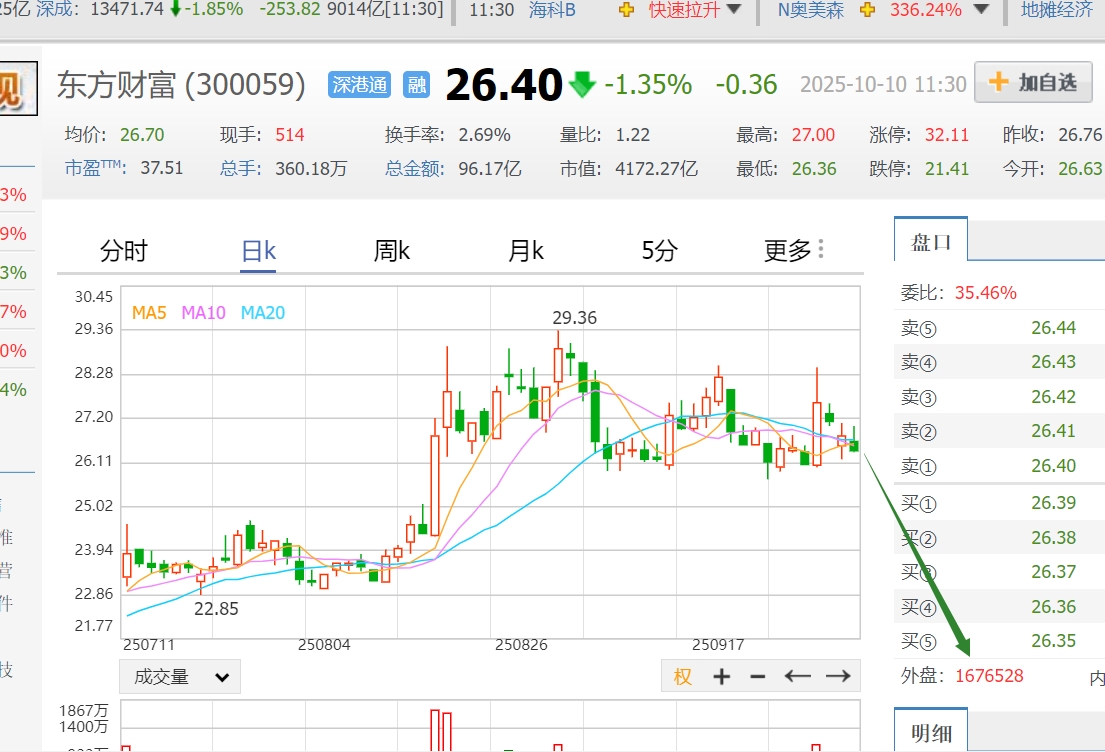Open the 成交量 indicator dropdown
1105x752 pixels.
point(180,677)
